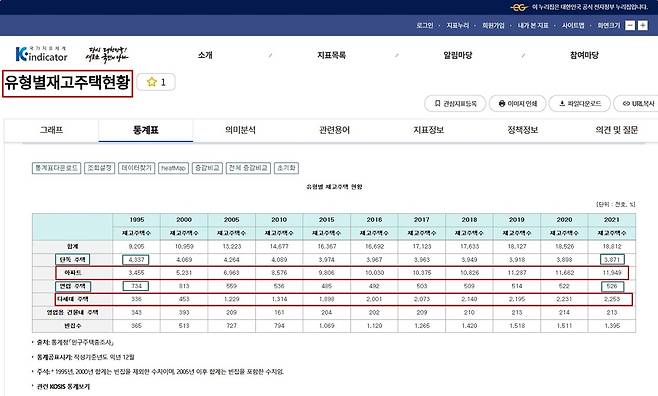Click the 관련 KOSIS 통계보기 link
This screenshot has width=658, height=396.
[x=63, y=386]
